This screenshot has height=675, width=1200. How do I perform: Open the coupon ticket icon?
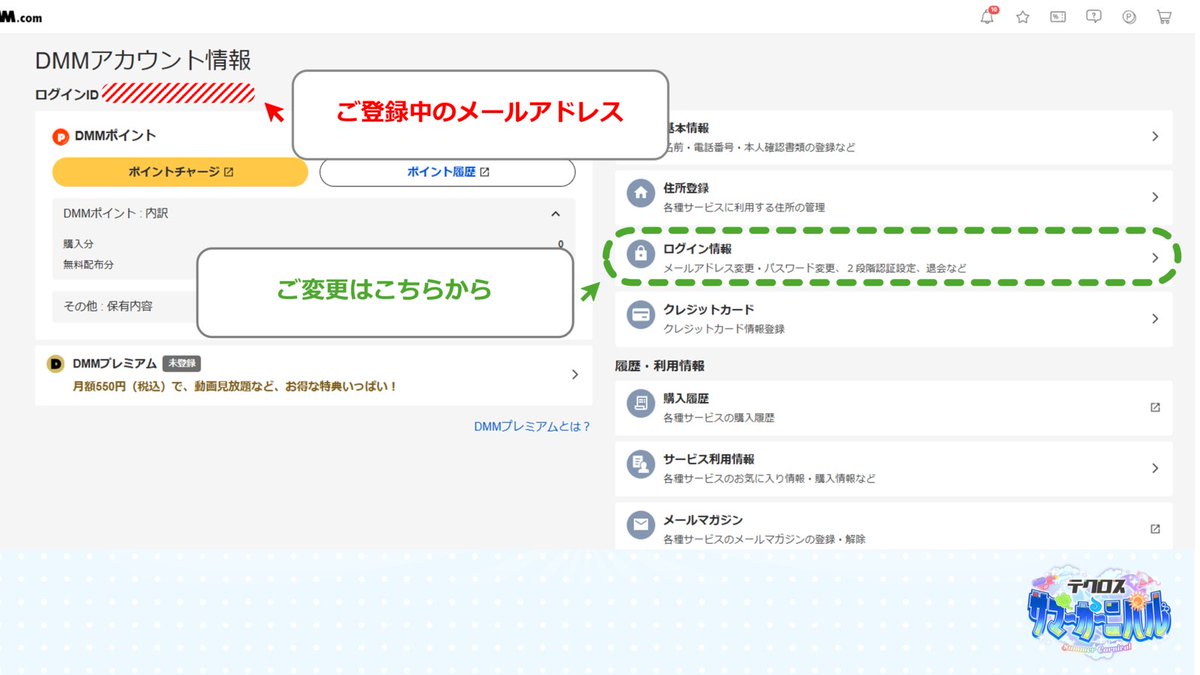click(x=1058, y=17)
